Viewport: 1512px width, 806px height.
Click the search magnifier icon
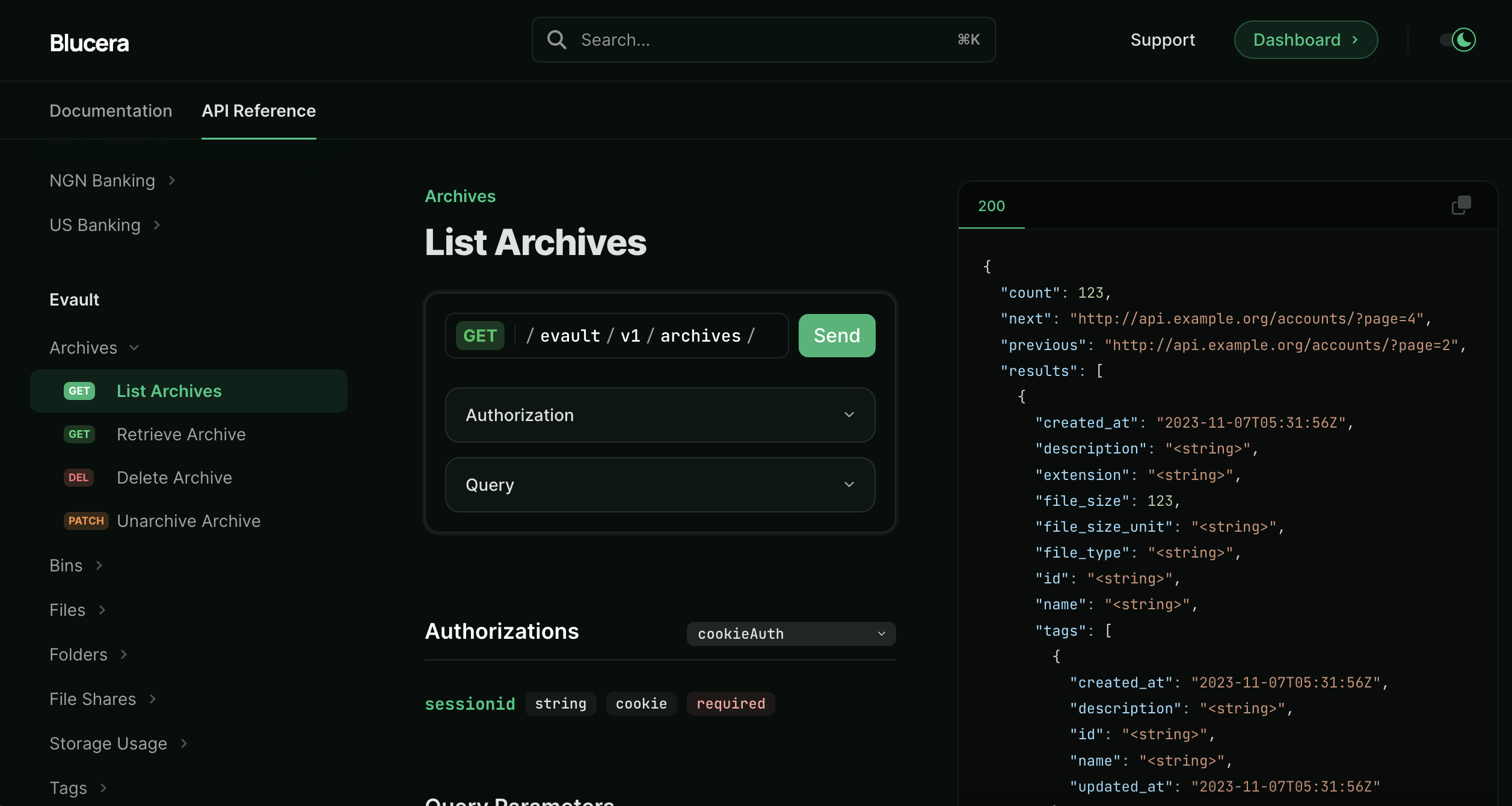[x=556, y=40]
